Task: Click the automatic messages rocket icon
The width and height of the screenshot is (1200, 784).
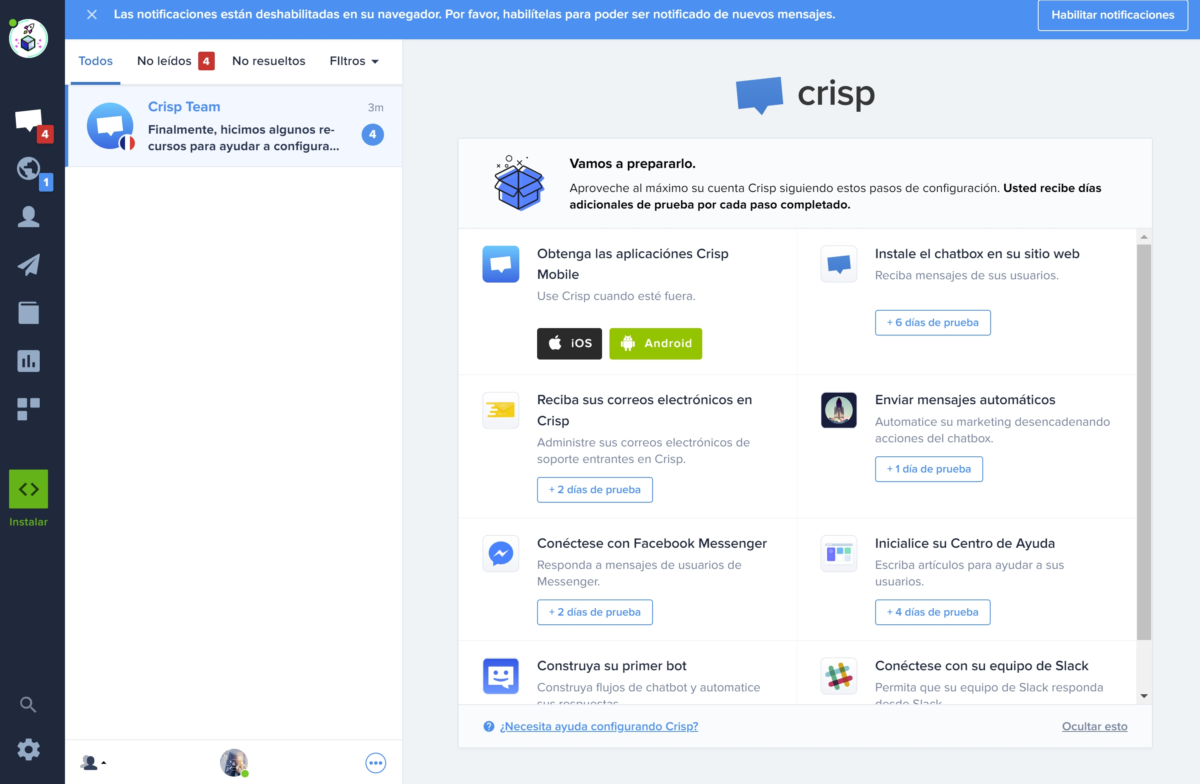Action: coord(839,410)
